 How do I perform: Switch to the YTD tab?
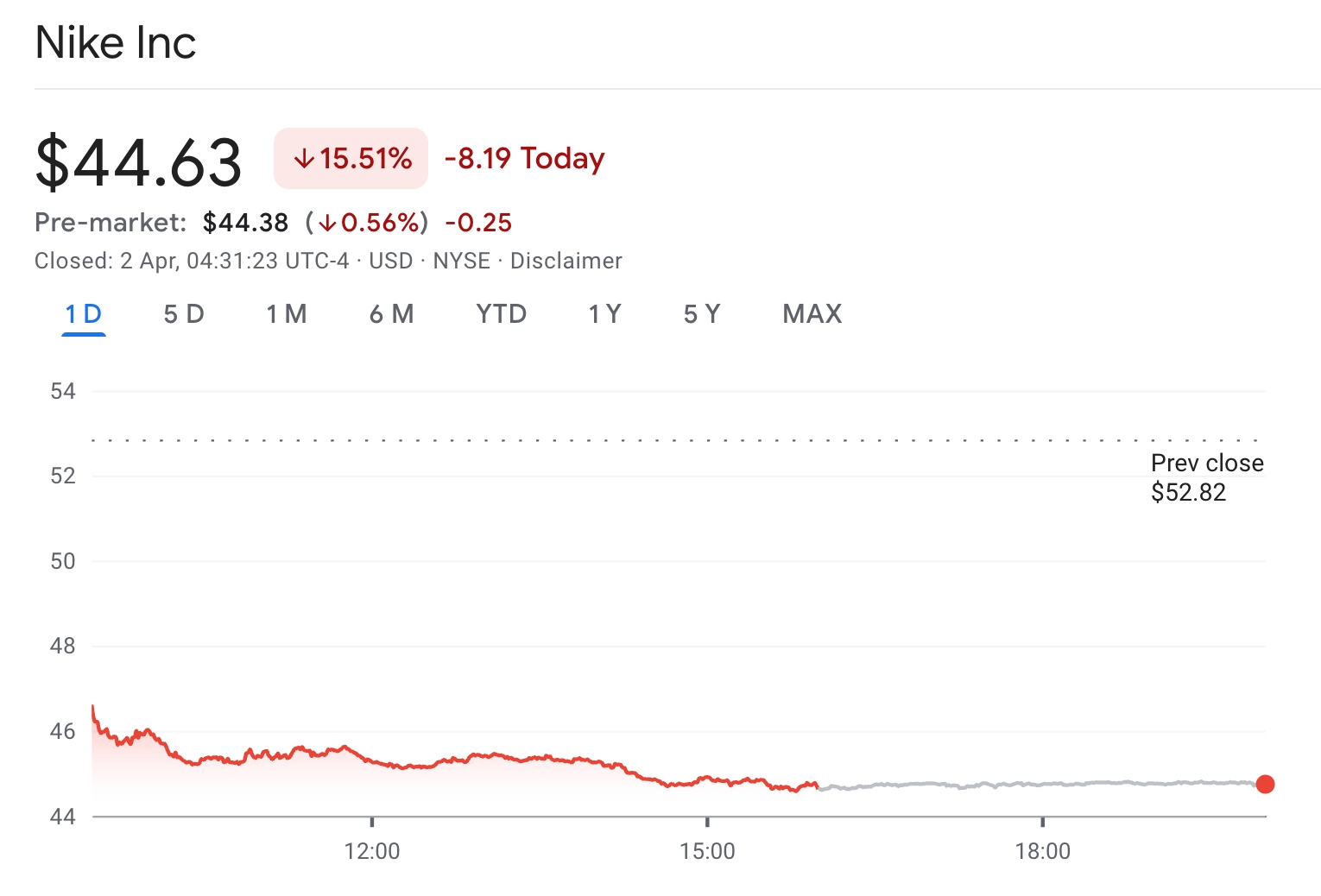(502, 314)
